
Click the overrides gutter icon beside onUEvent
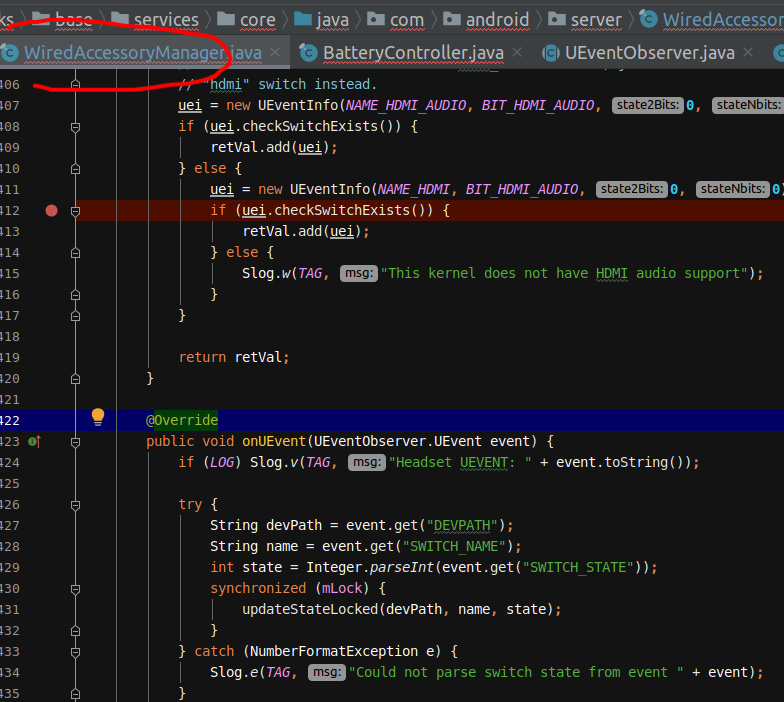coord(34,442)
